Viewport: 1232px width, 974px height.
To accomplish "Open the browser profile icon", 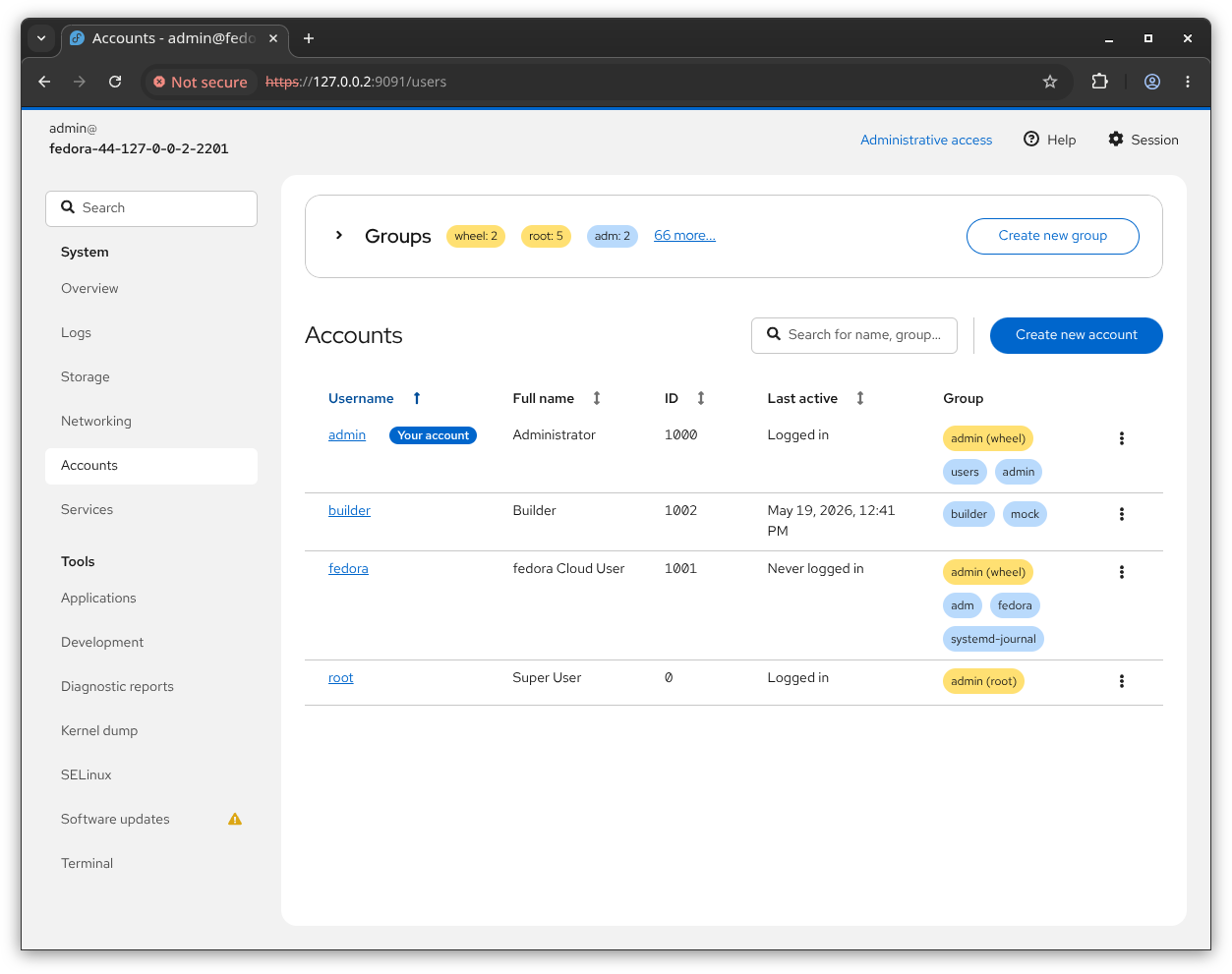I will coord(1152,82).
